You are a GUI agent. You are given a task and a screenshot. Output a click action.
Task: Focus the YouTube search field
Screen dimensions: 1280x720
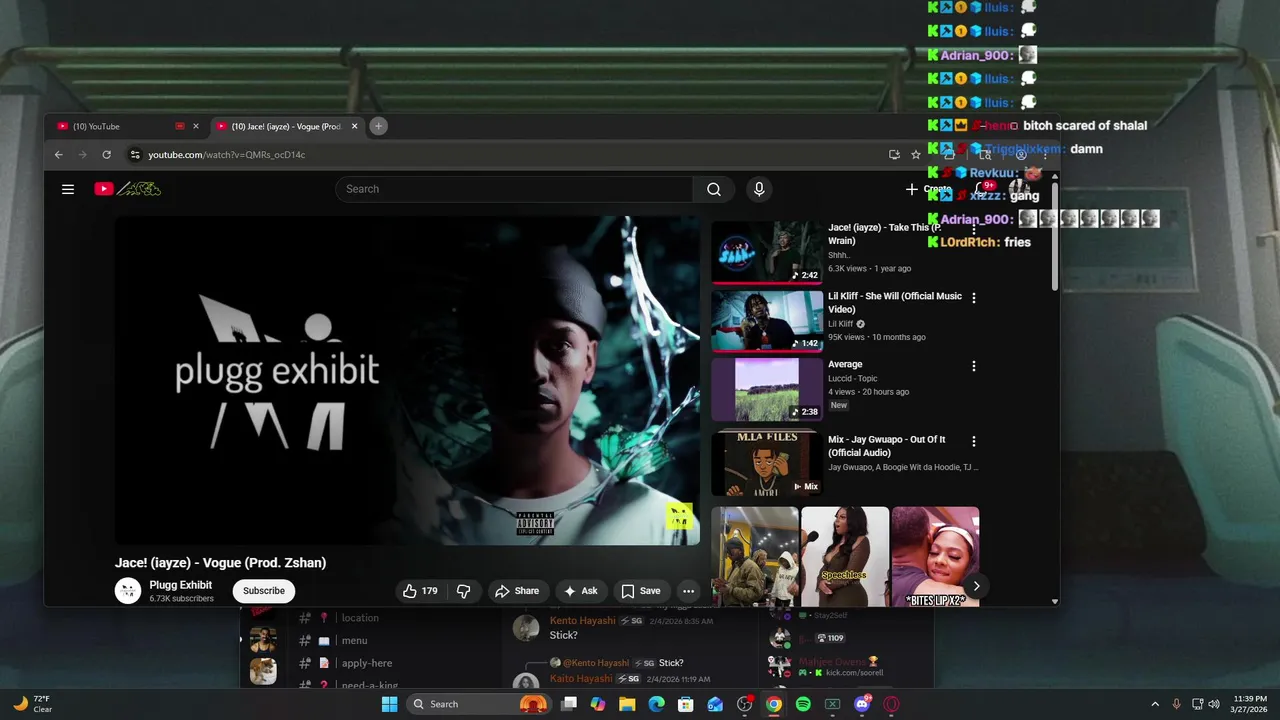point(514,189)
